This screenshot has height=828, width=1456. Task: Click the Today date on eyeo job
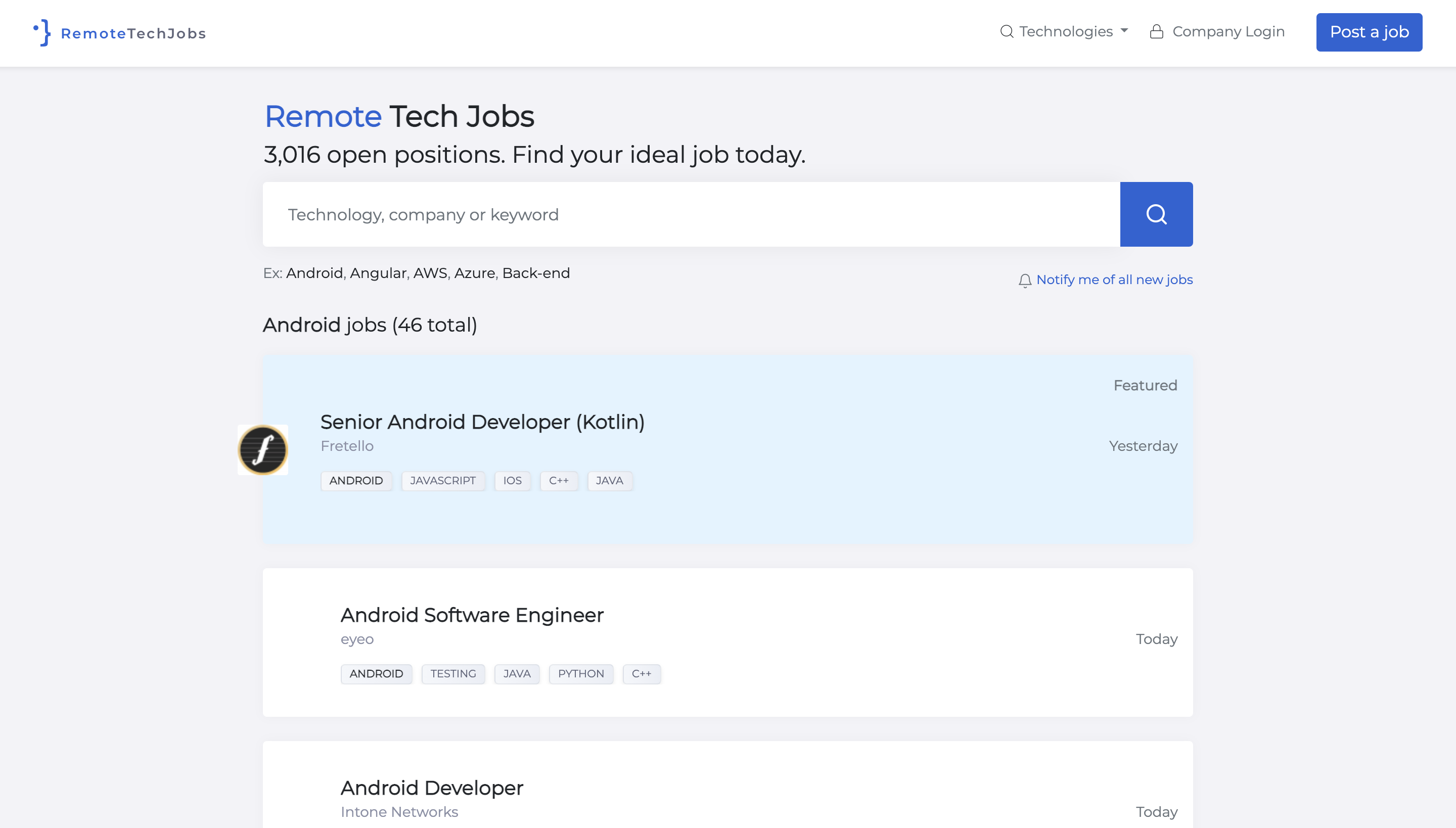pyautogui.click(x=1157, y=639)
